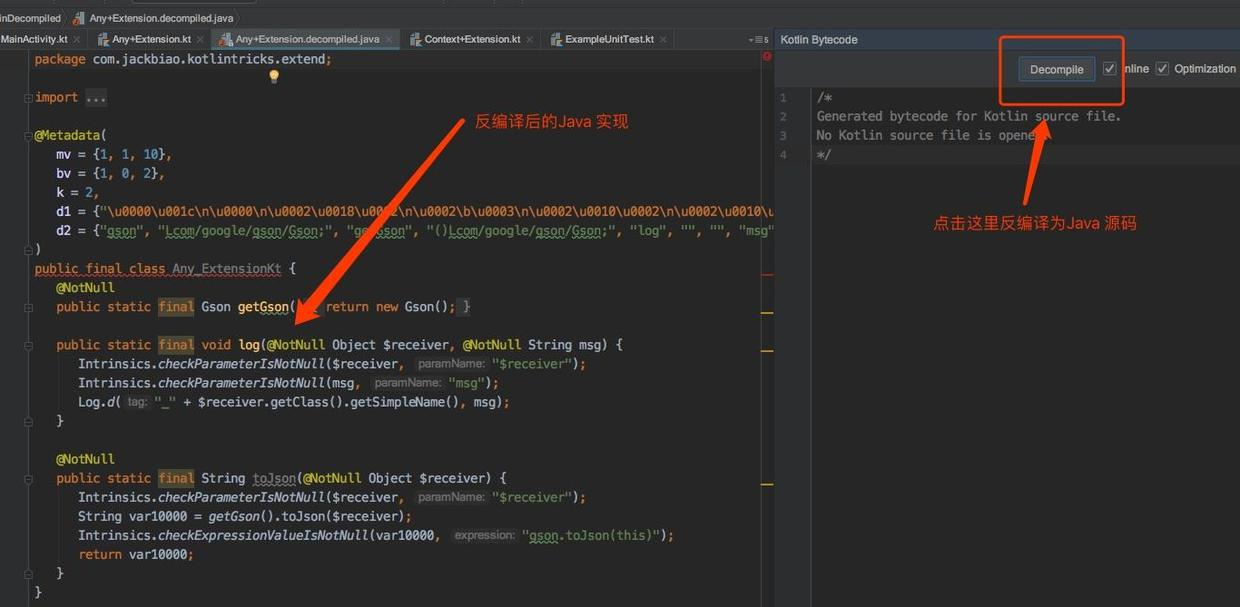Image resolution: width=1240 pixels, height=607 pixels.
Task: Collapse the @Metadata annotation block
Action: click(27, 136)
